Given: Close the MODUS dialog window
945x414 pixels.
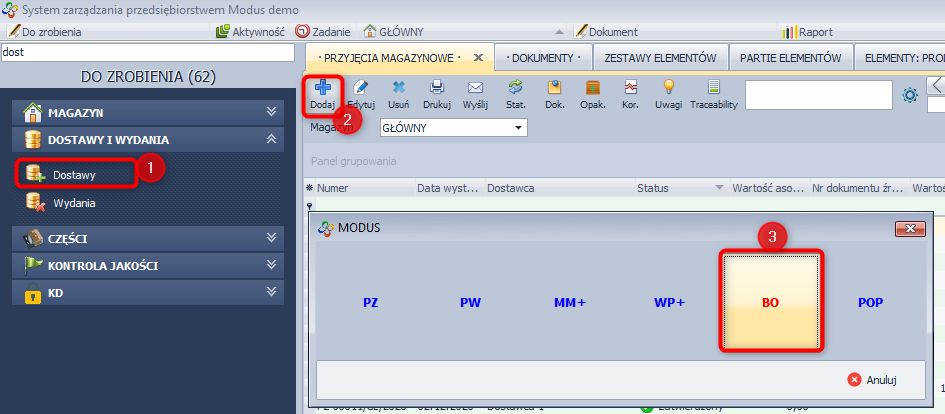Looking at the screenshot, I should pos(911,228).
